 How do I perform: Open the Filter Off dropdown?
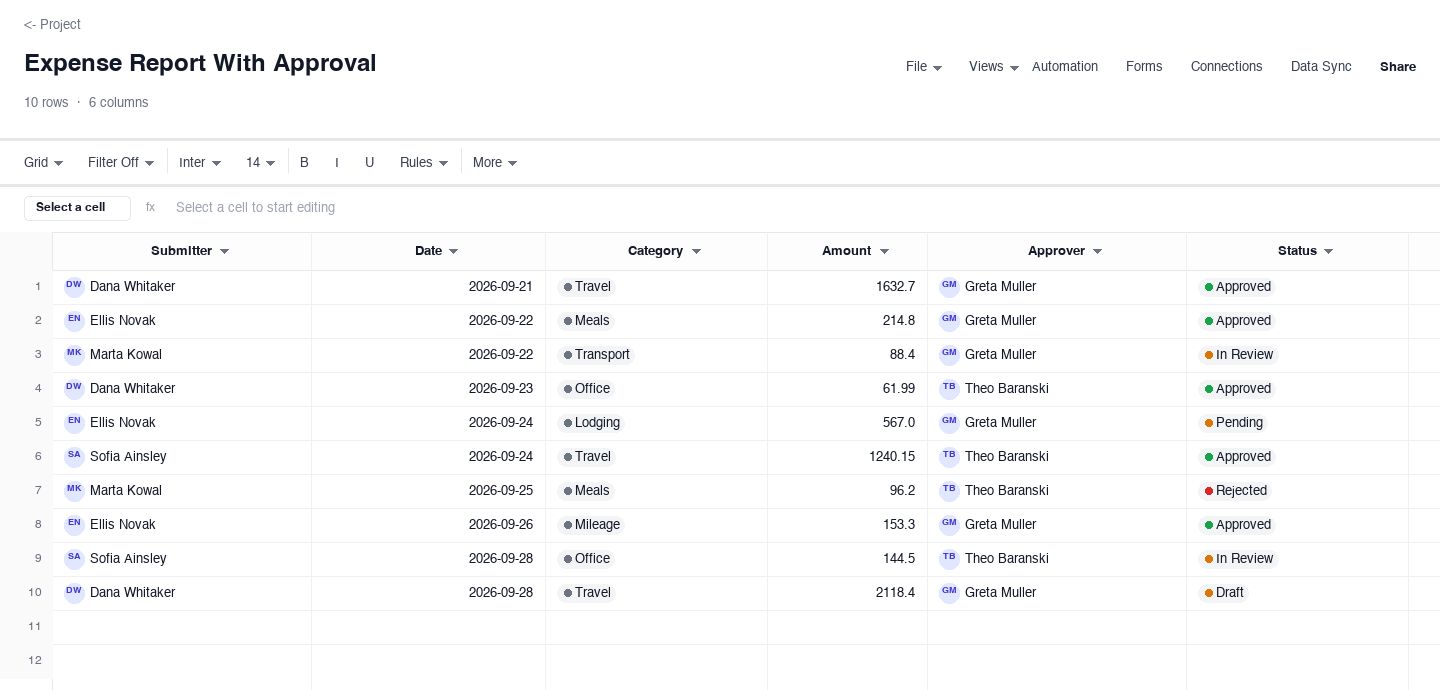tap(121, 162)
